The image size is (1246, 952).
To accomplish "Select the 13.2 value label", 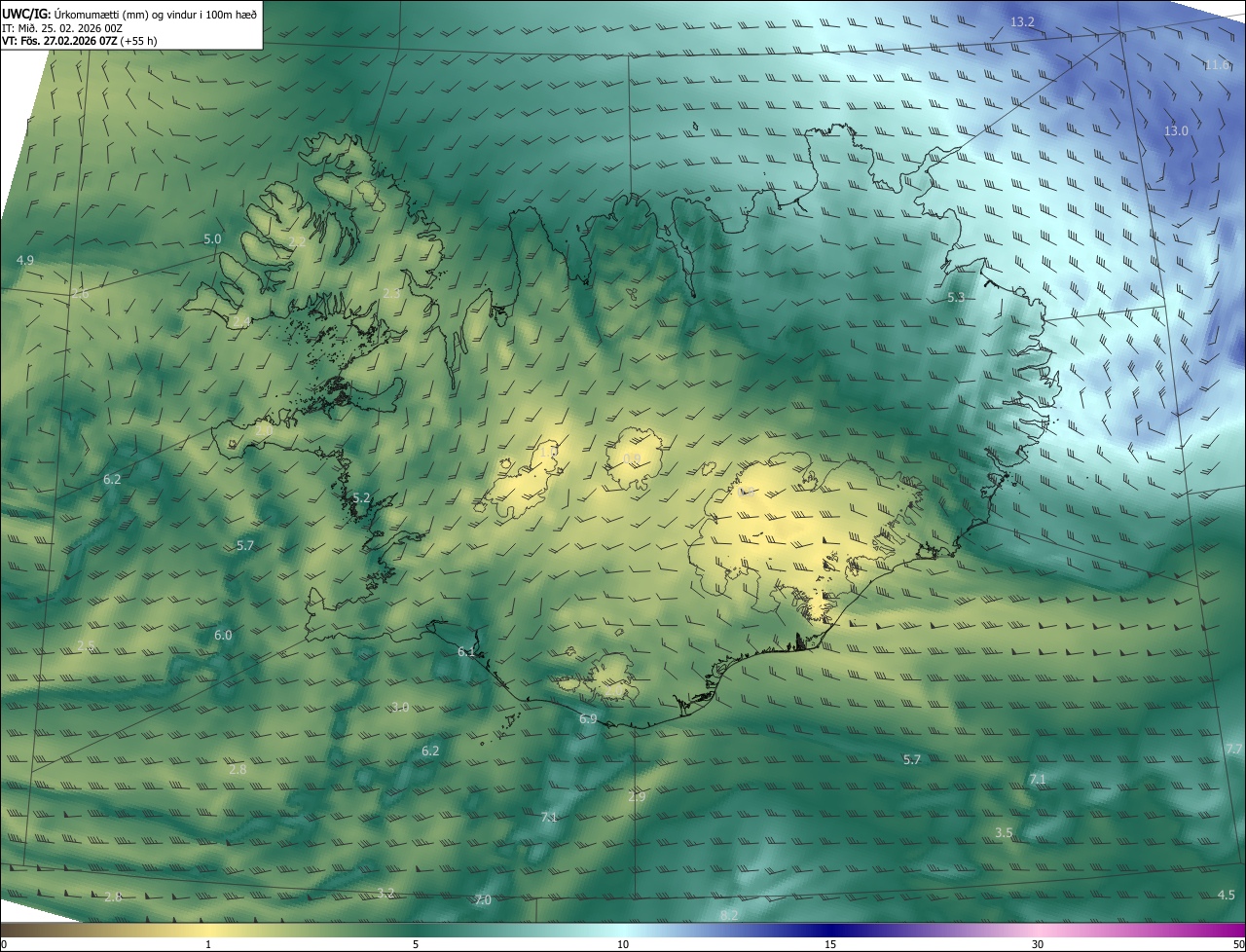I will click(1022, 21).
